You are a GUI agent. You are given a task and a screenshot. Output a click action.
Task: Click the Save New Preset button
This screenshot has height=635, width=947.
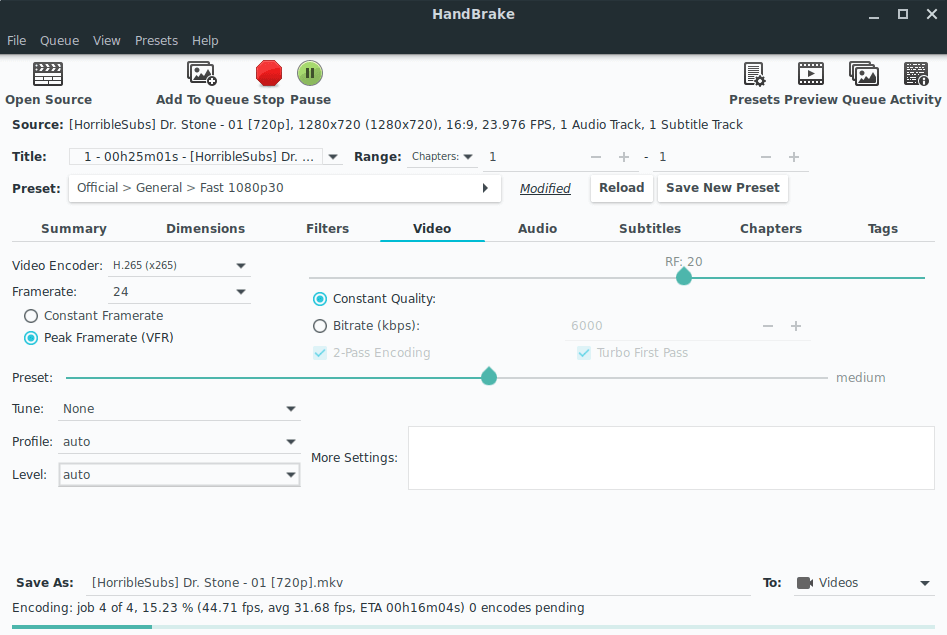[x=722, y=188]
